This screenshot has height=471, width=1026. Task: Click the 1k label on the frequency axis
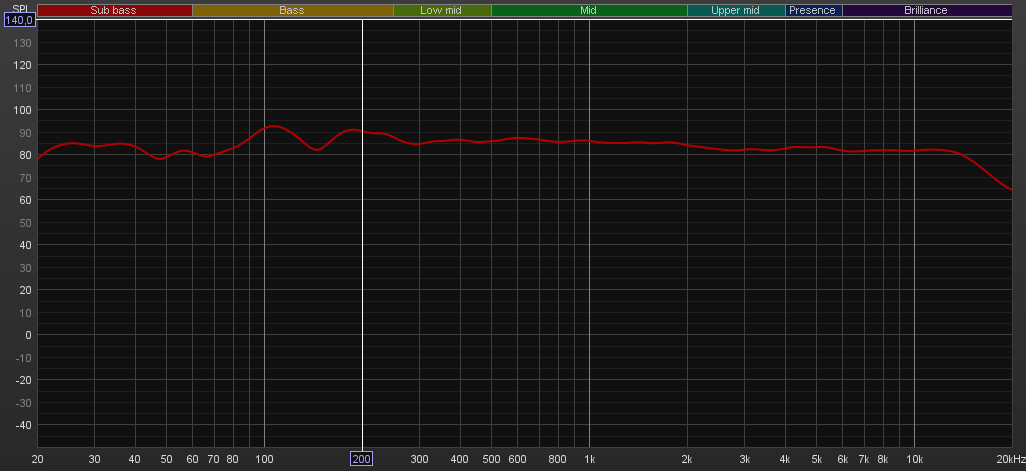590,459
